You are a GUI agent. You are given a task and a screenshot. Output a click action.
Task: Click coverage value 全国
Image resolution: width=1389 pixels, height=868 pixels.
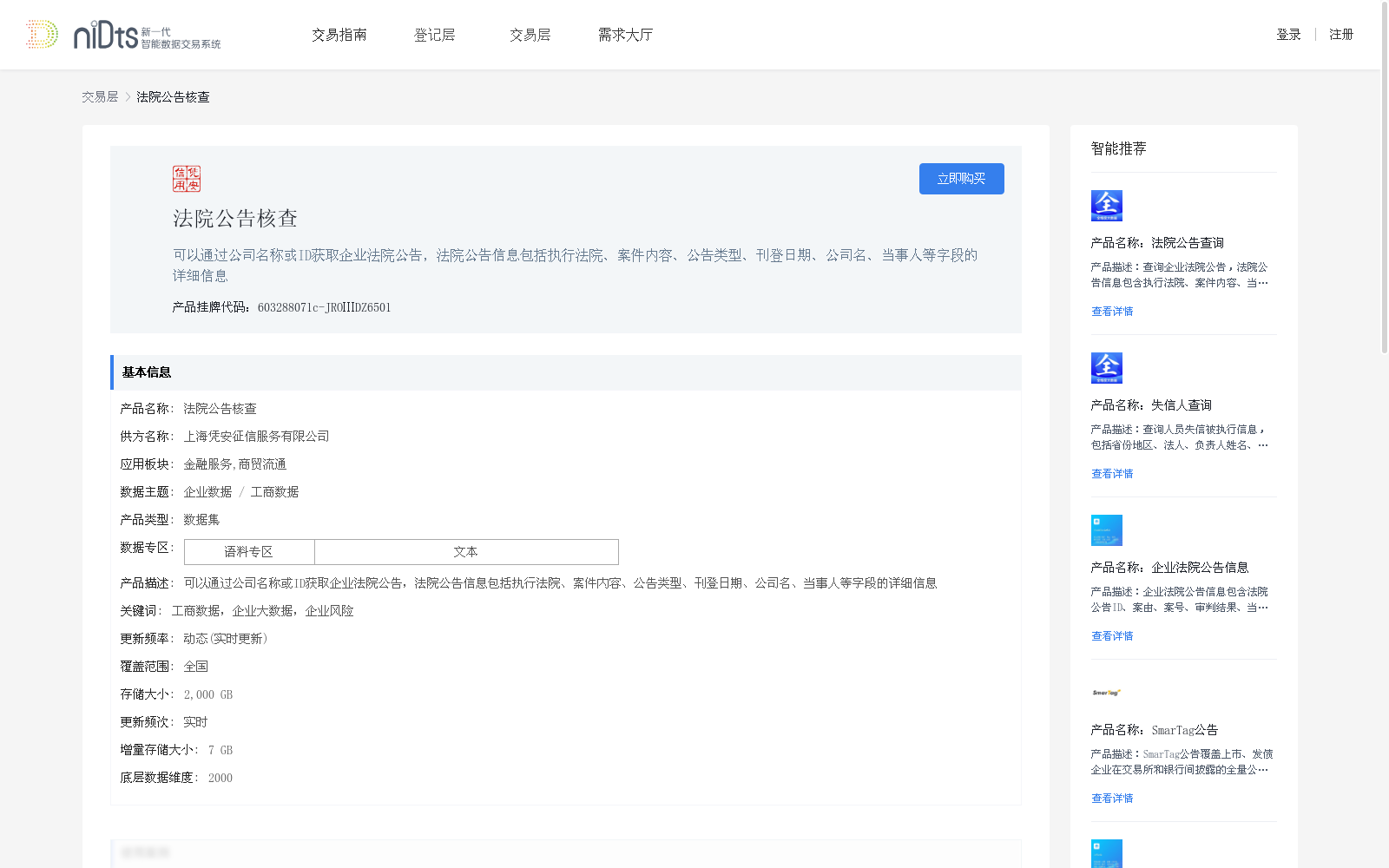point(195,667)
